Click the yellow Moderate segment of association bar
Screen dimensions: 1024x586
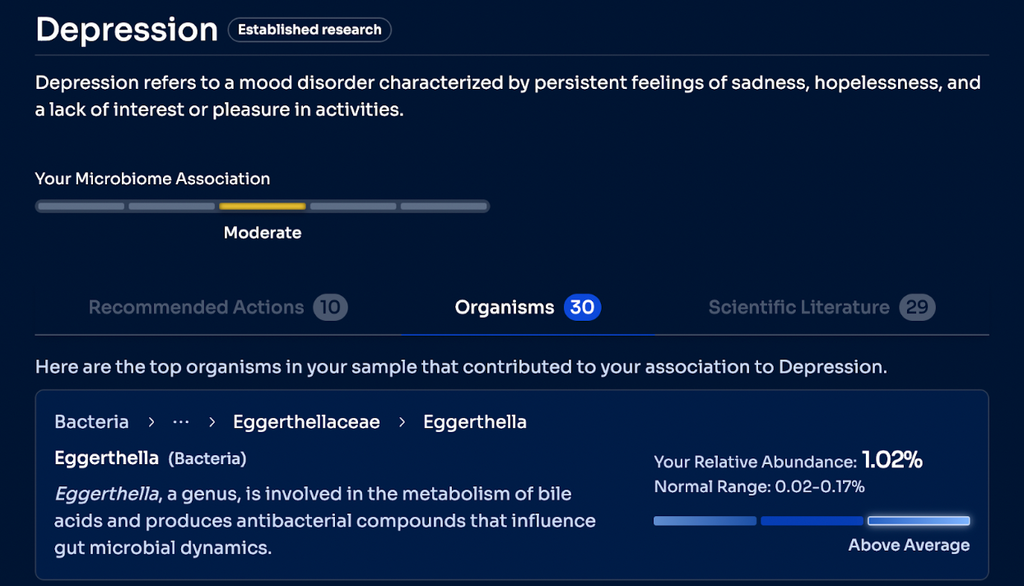coord(262,206)
